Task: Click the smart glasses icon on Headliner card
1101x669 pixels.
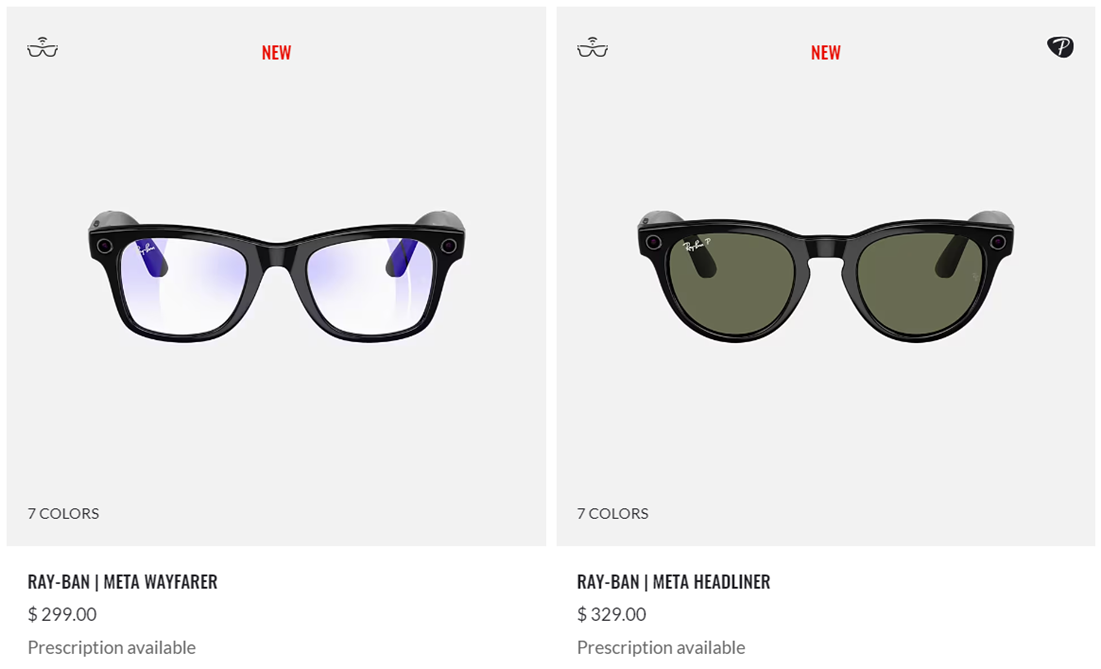Action: pyautogui.click(x=592, y=47)
